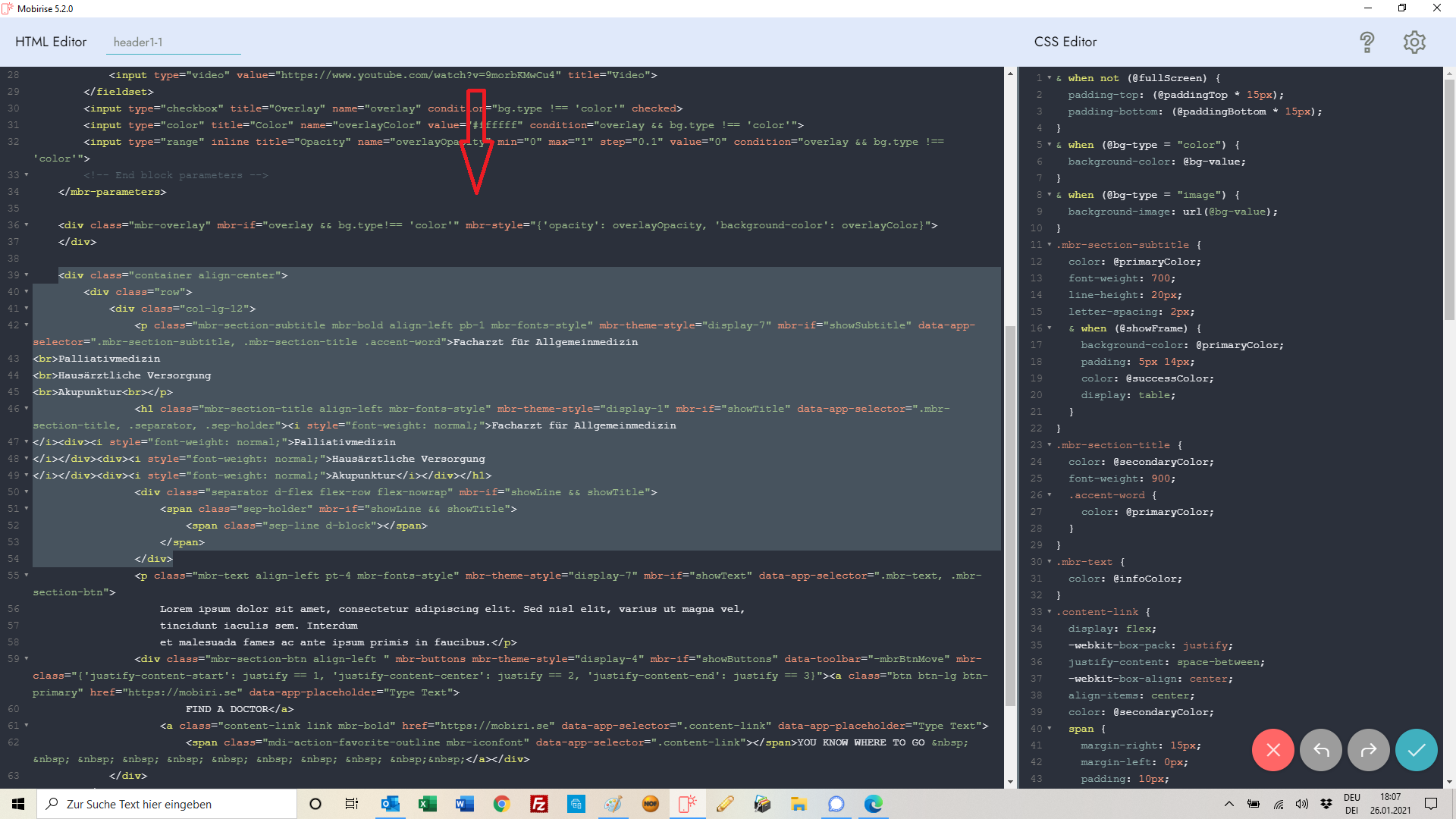Fold the .mbr-section-subtitle CSS rule at line 11

point(1050,245)
